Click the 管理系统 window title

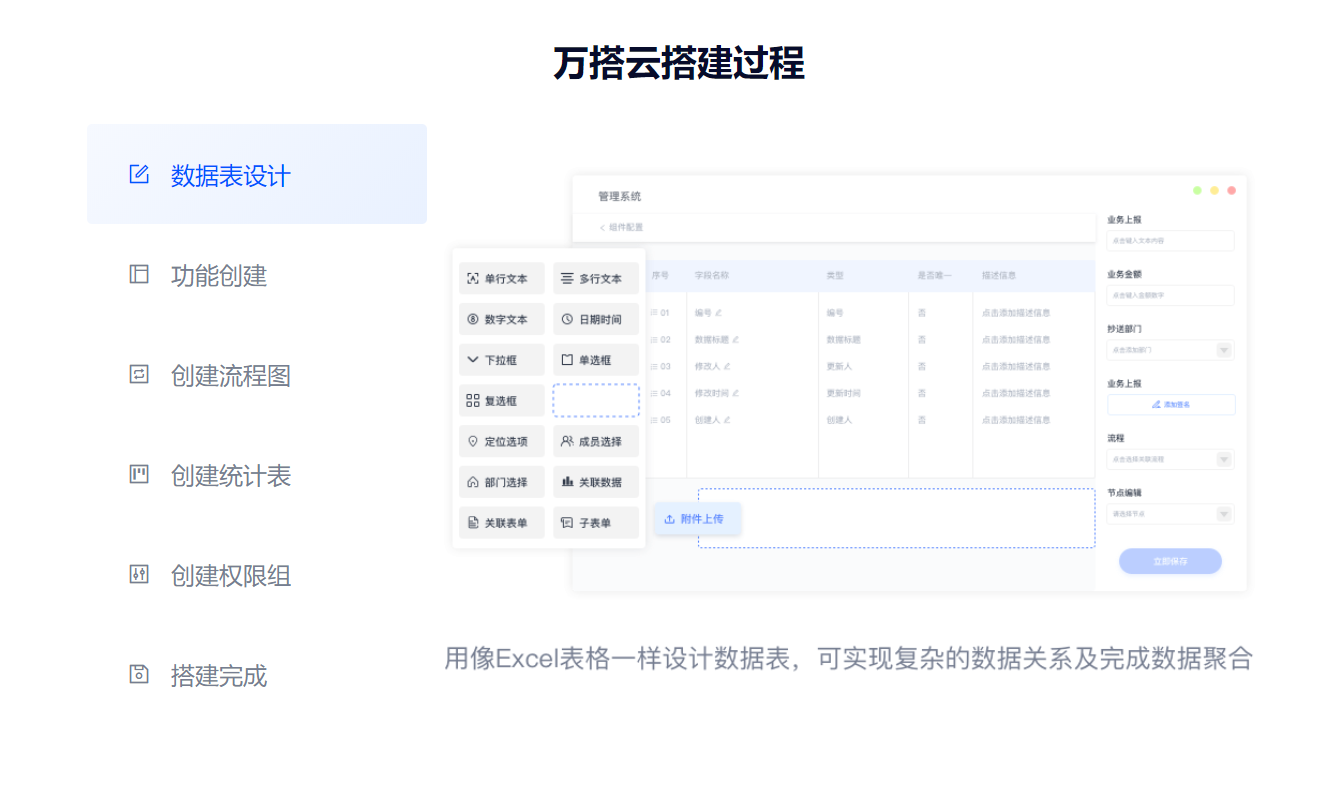tap(620, 196)
